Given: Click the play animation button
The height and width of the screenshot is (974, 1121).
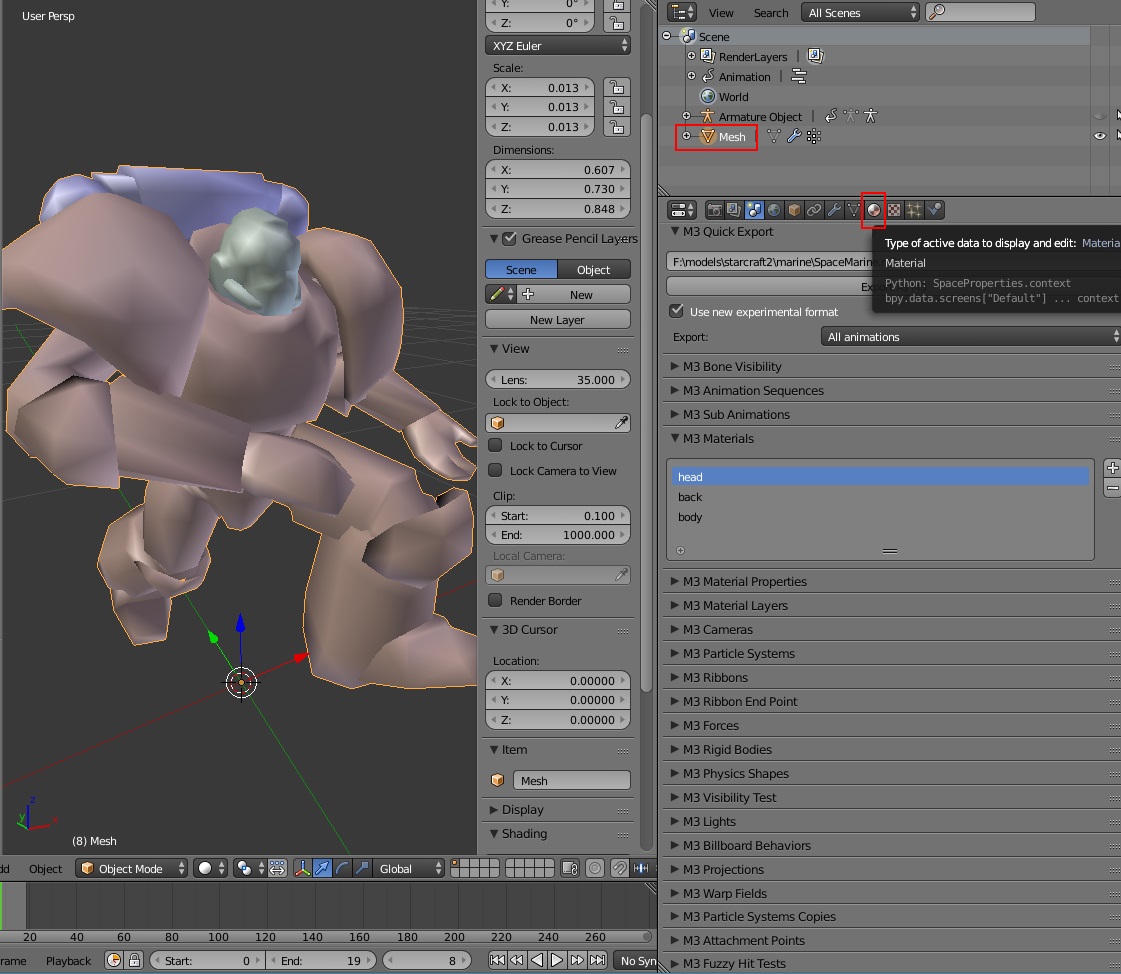Looking at the screenshot, I should pyautogui.click(x=557, y=960).
